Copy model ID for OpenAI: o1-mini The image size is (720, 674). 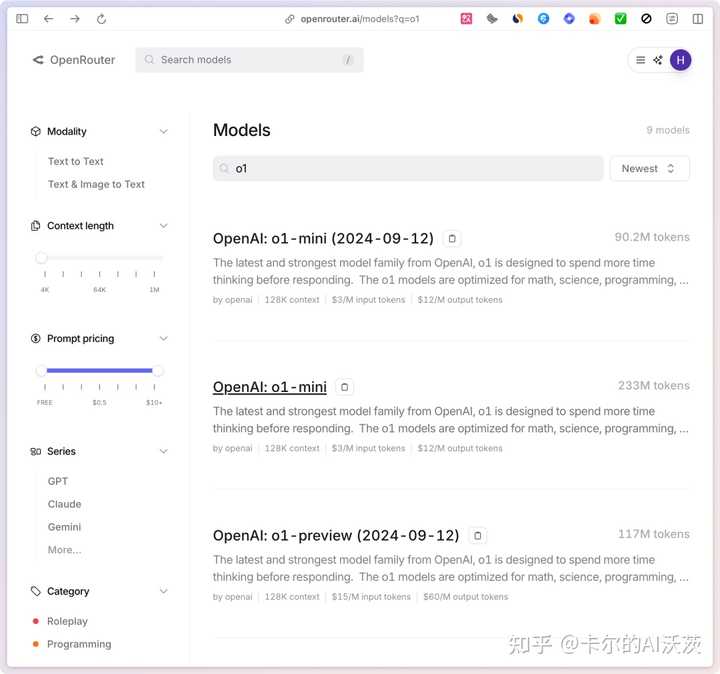(345, 387)
